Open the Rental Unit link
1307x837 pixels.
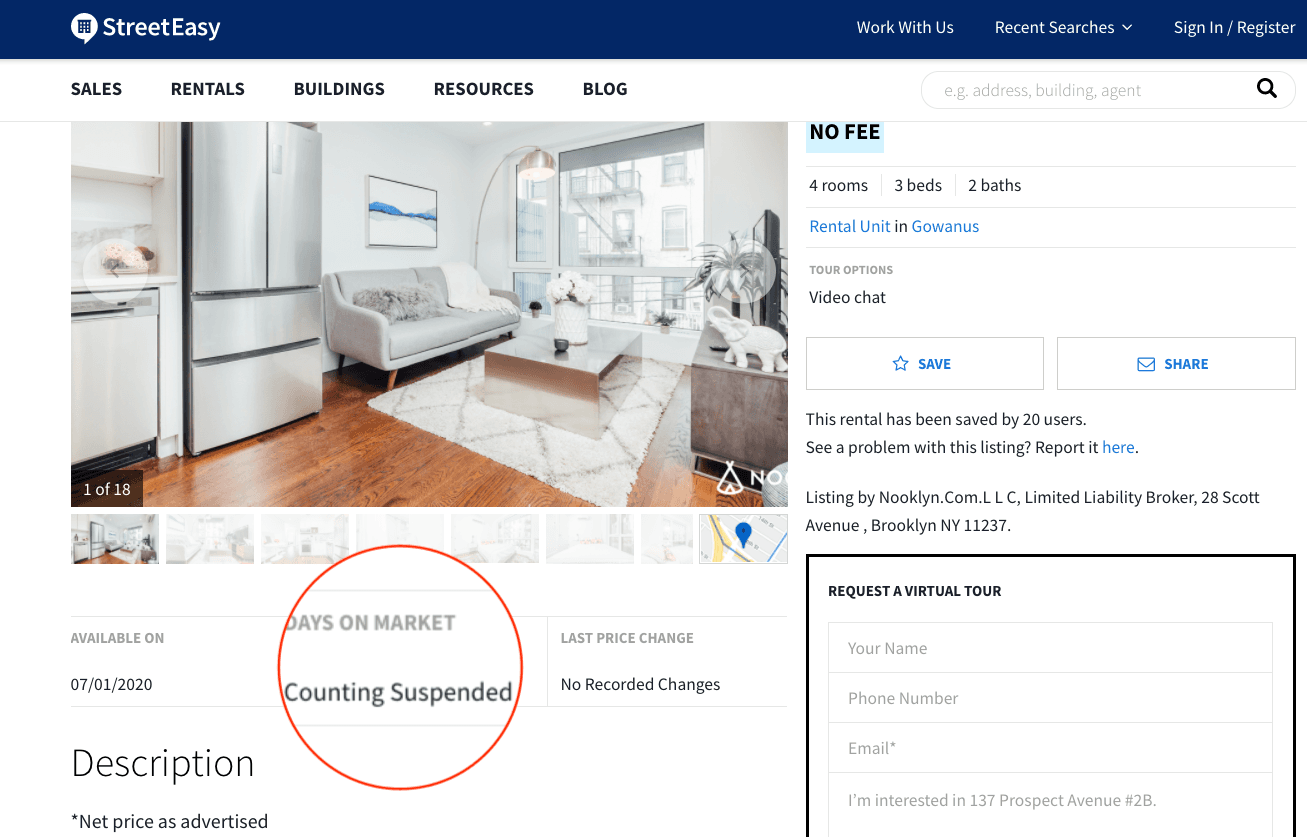coord(849,226)
